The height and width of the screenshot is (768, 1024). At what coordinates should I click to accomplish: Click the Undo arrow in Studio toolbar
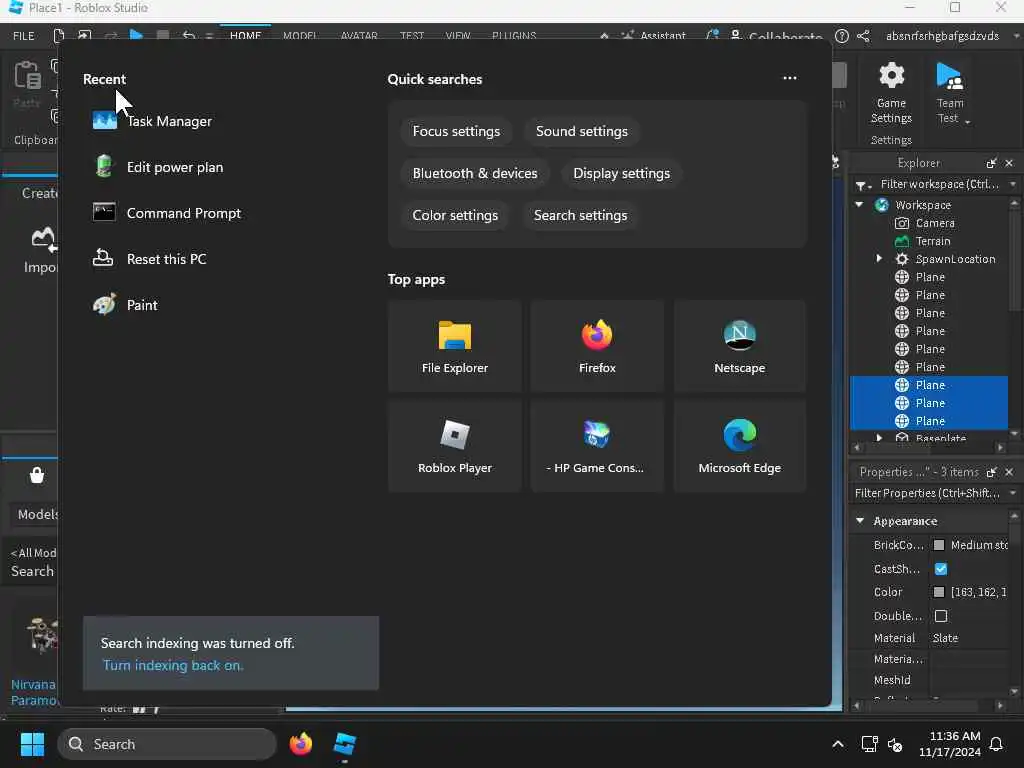tap(189, 35)
